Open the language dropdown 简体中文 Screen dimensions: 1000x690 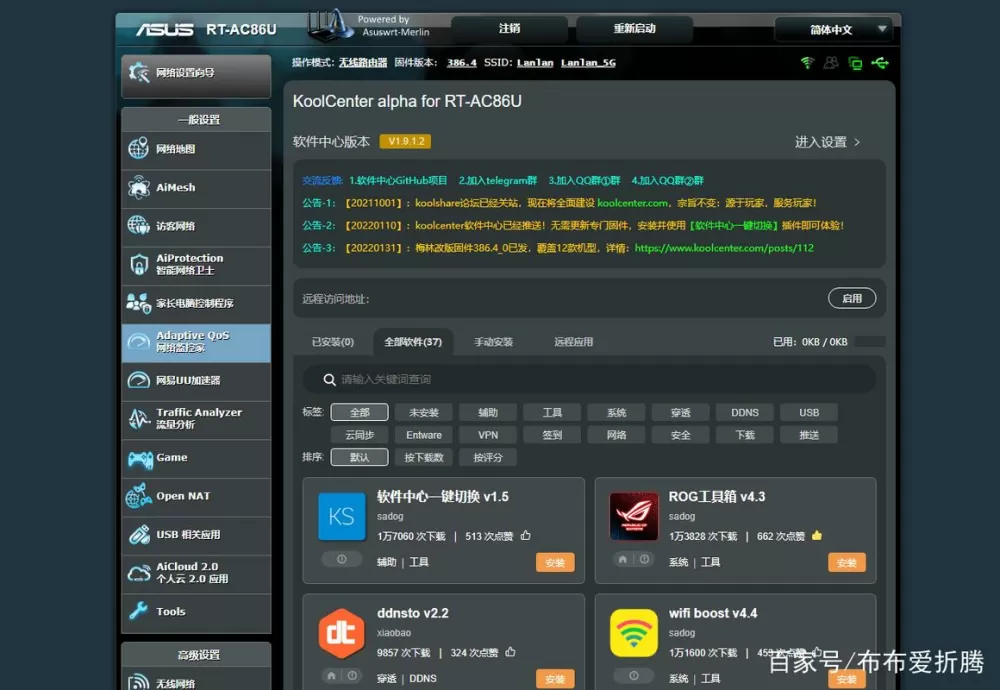[836, 29]
